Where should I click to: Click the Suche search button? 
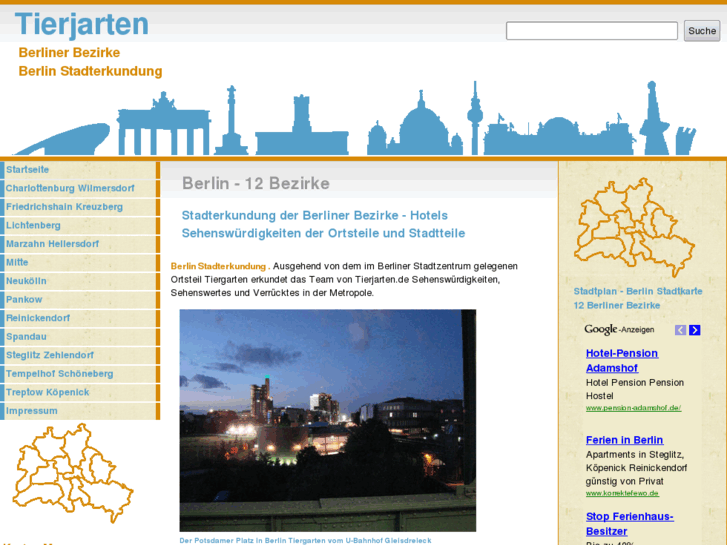tap(702, 31)
